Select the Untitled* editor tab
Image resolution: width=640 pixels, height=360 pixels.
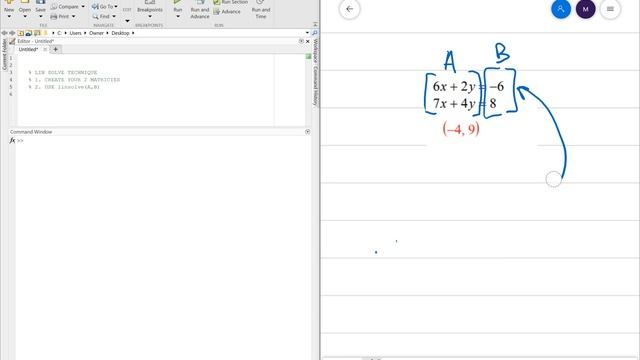pyautogui.click(x=28, y=49)
